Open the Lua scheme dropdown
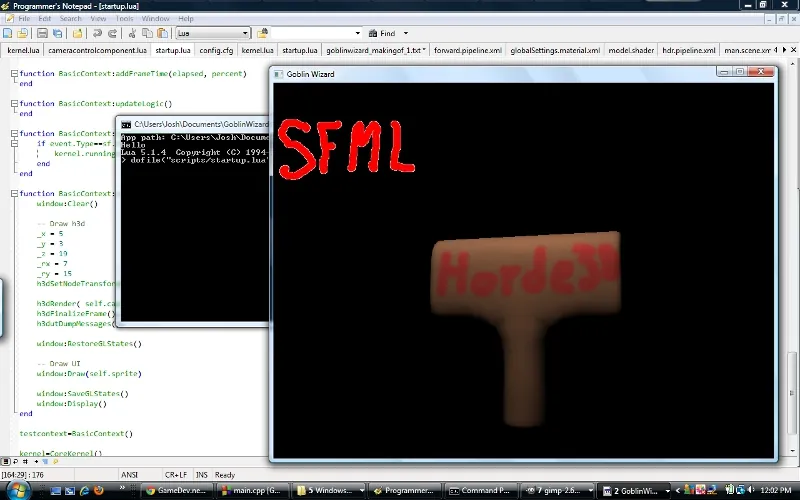800x500 pixels. tap(213, 33)
